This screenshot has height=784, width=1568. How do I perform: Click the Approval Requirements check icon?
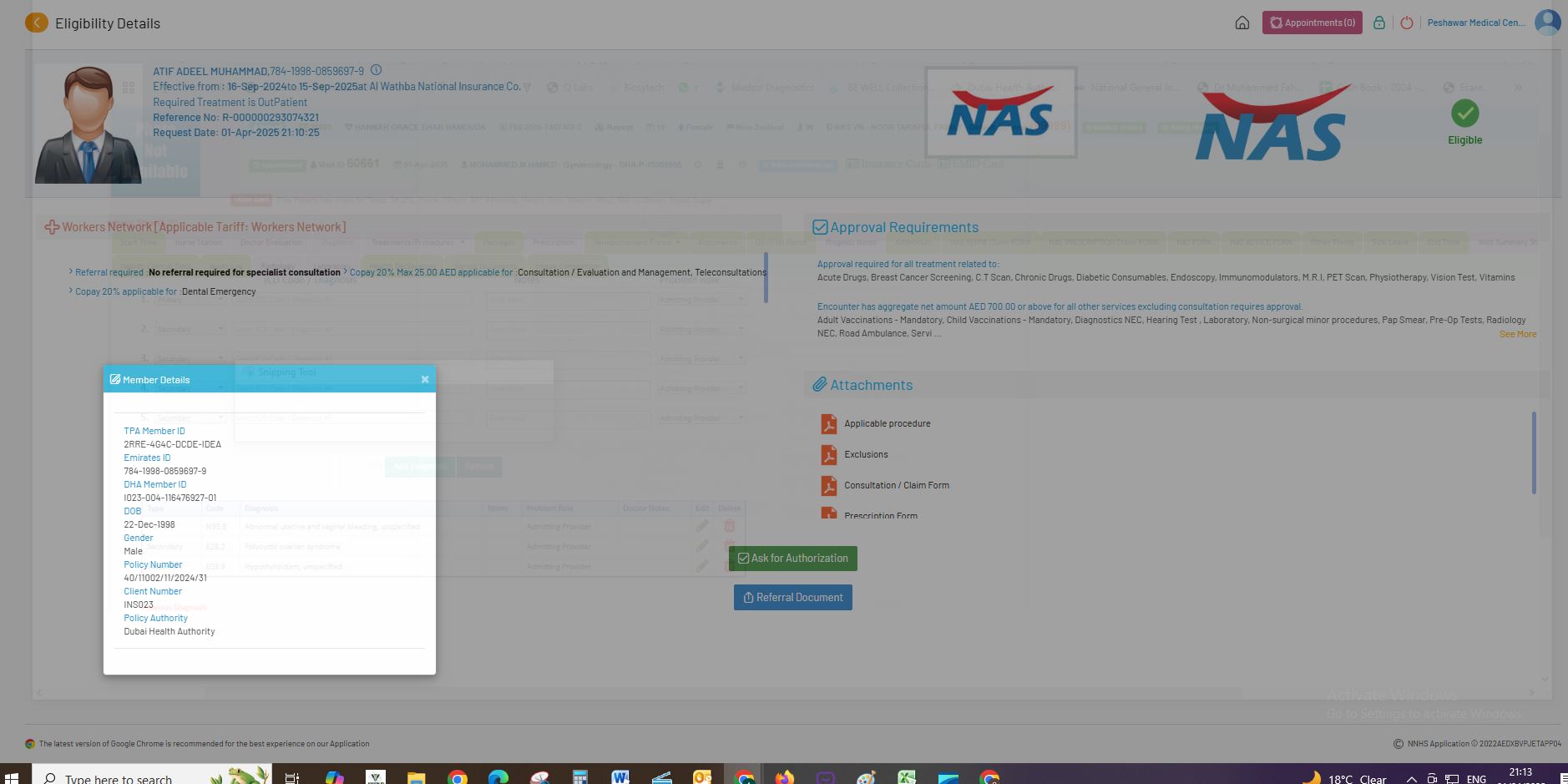pyautogui.click(x=820, y=227)
